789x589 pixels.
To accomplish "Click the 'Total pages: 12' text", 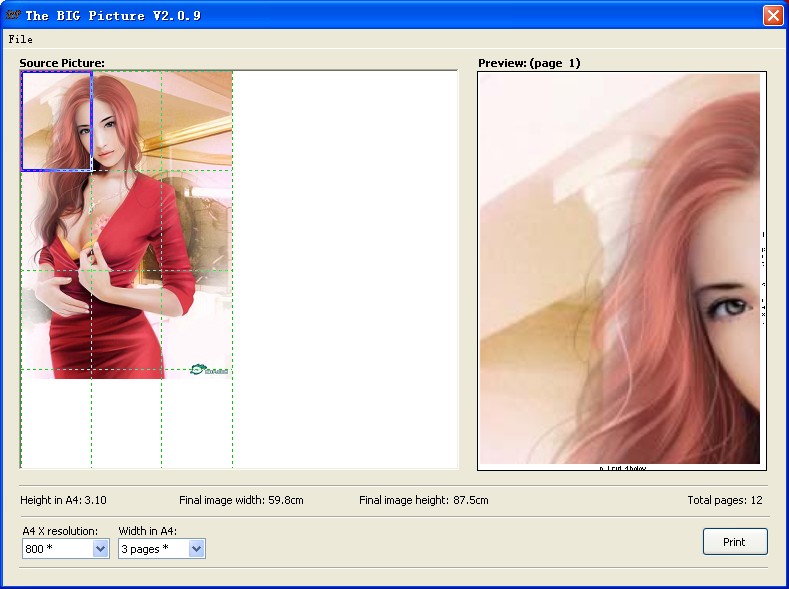I will click(725, 500).
